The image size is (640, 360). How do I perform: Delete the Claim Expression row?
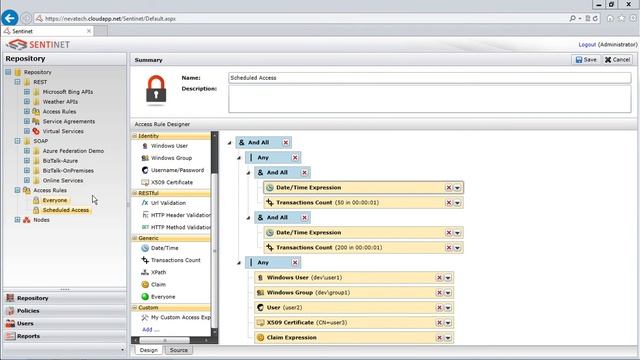point(439,338)
